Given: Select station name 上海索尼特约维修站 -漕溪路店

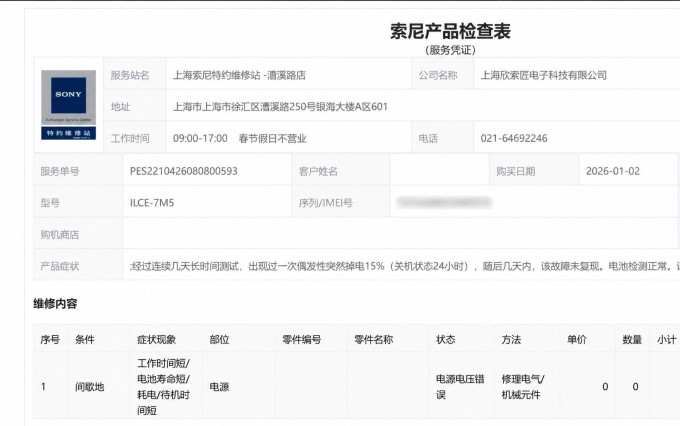Looking at the screenshot, I should tap(239, 75).
